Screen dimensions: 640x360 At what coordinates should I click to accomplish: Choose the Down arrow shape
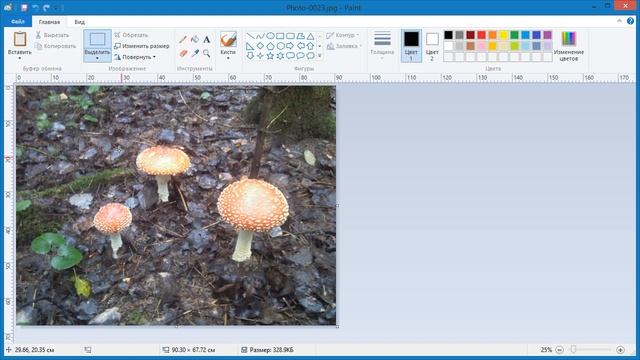[250, 56]
